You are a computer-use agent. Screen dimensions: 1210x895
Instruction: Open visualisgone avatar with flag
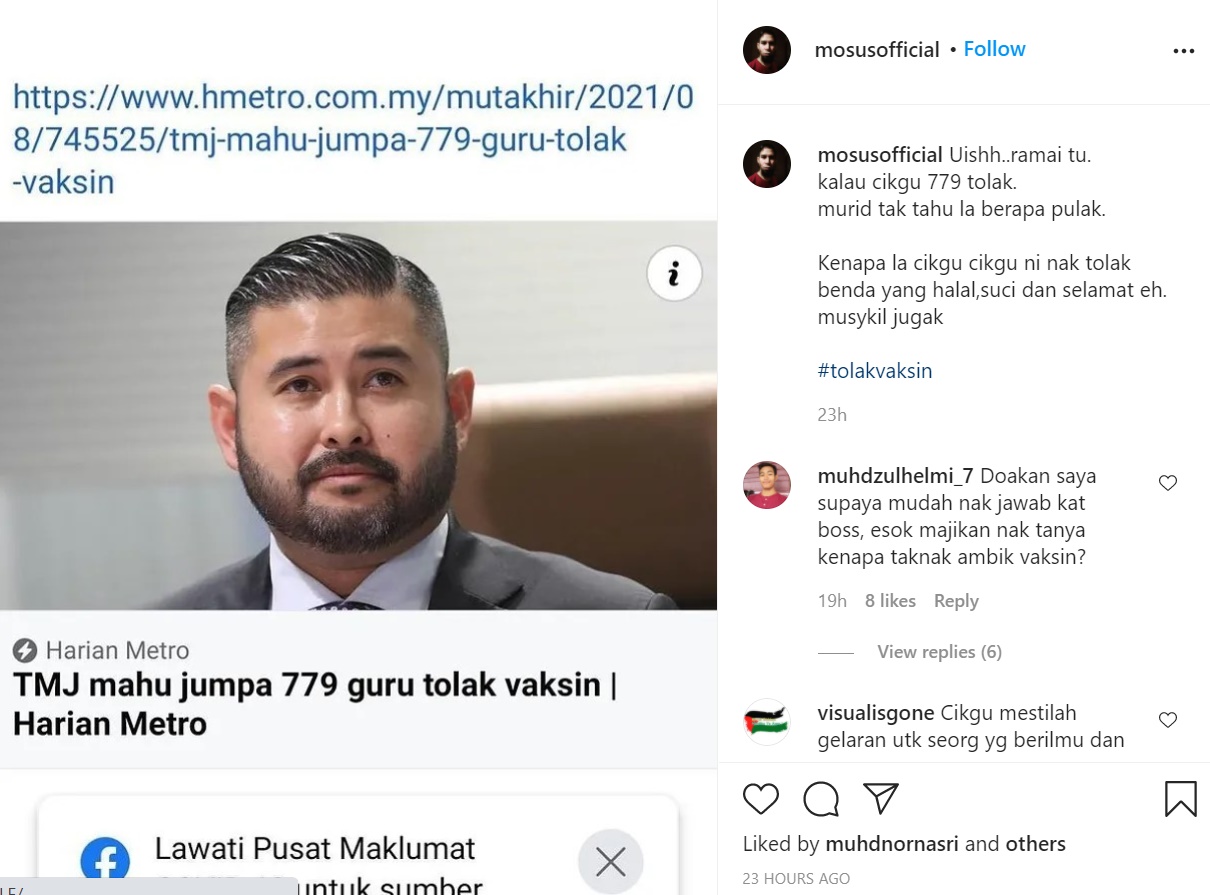(x=767, y=722)
